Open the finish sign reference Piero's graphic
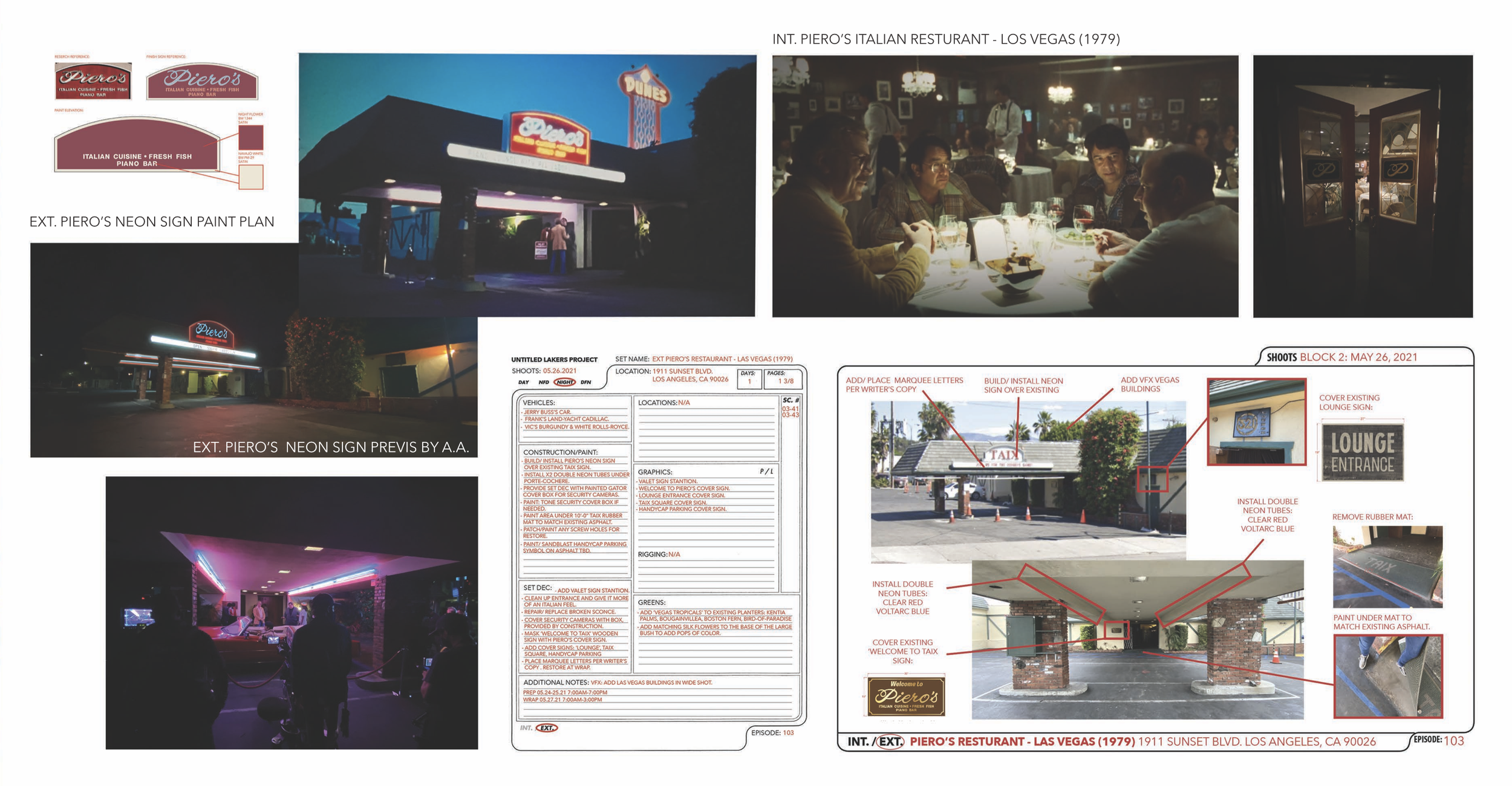The image size is (1512, 786). point(202,82)
